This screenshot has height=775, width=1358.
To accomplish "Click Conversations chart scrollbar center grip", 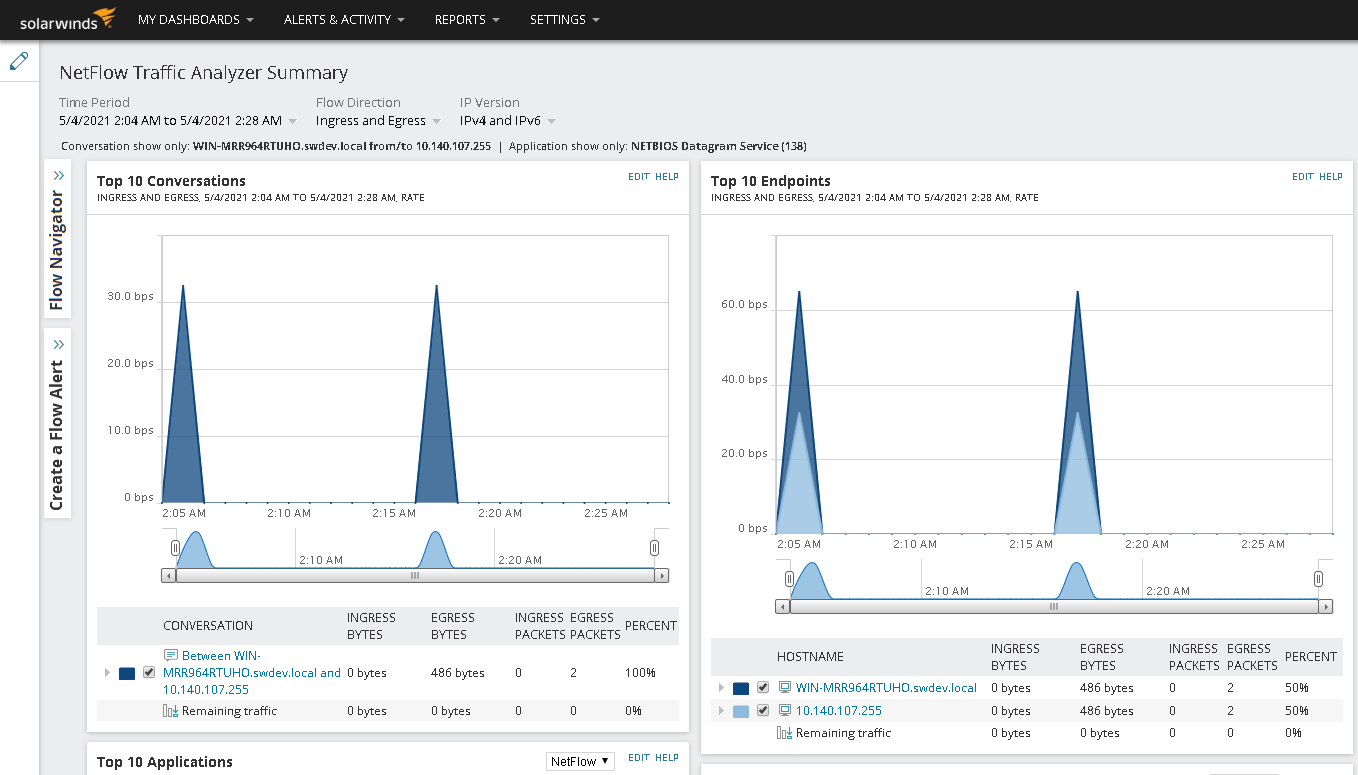I will pos(415,576).
